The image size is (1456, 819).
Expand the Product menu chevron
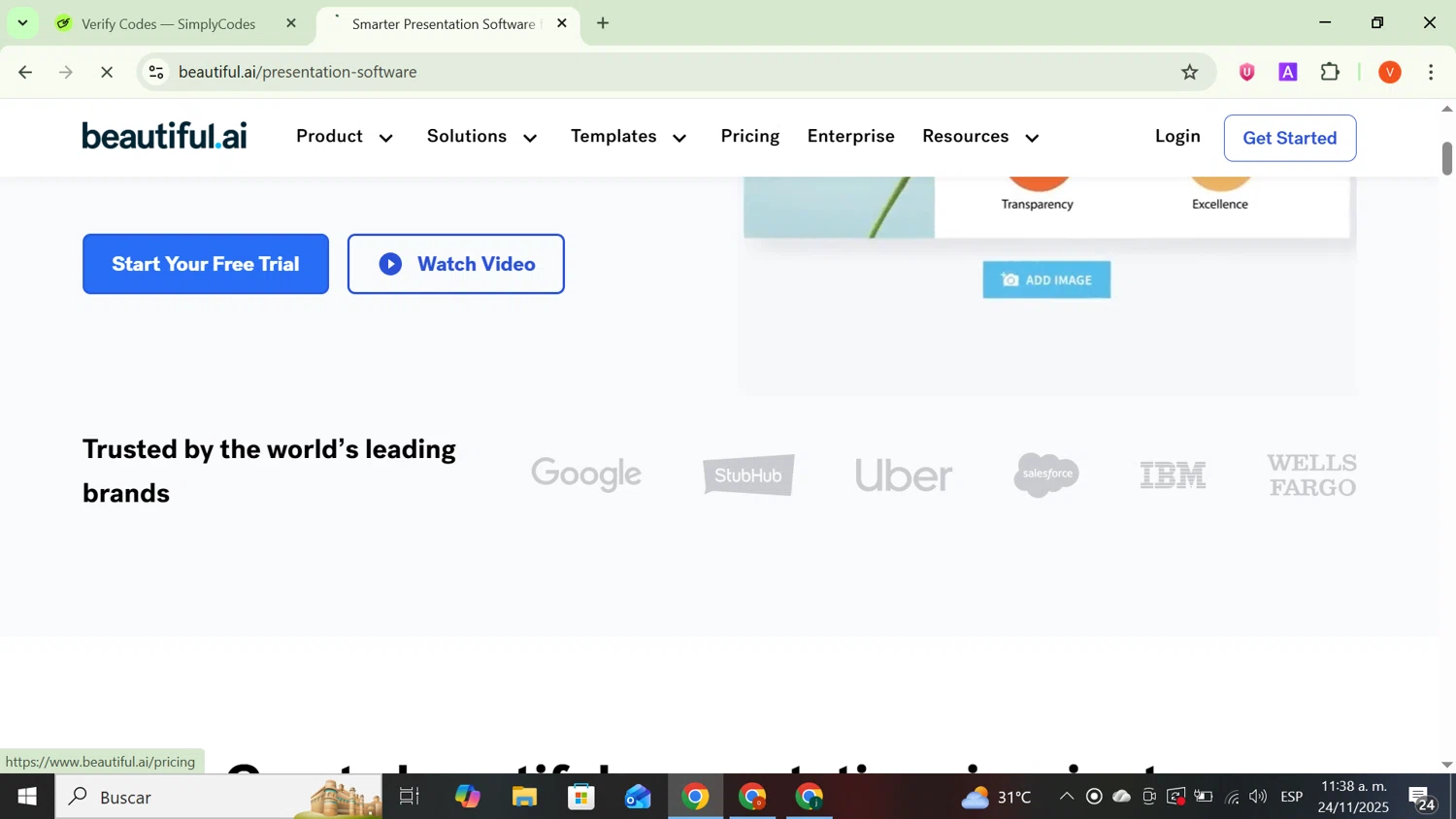386,139
